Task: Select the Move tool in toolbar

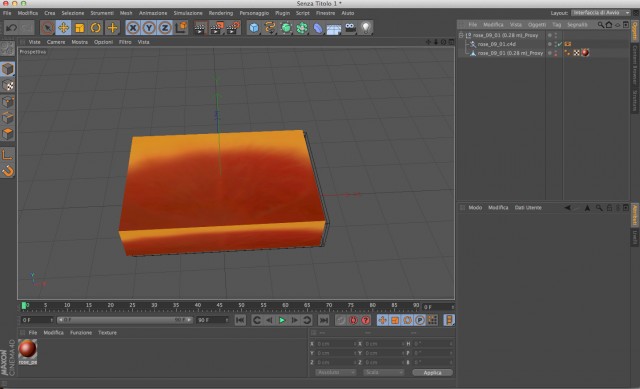Action: click(x=64, y=28)
